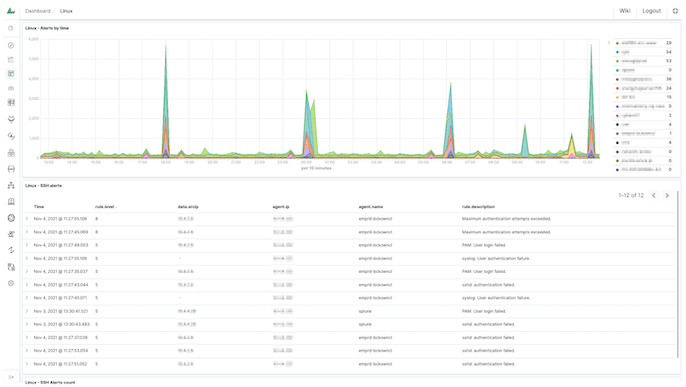
Task: Click 'syslog: User authentication failure.' in 11:27:45.071 row
Action: [x=496, y=298]
